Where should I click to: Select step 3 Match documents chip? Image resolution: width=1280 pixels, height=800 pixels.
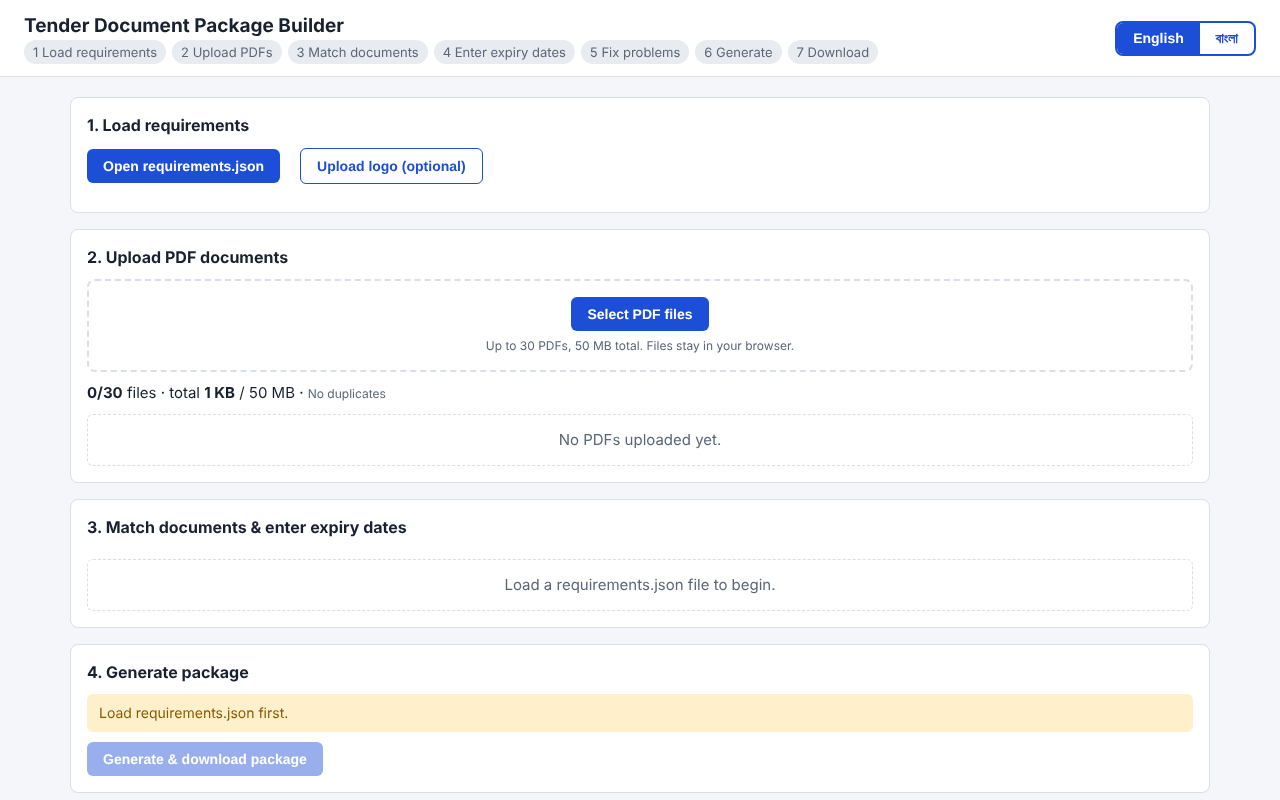pos(358,52)
